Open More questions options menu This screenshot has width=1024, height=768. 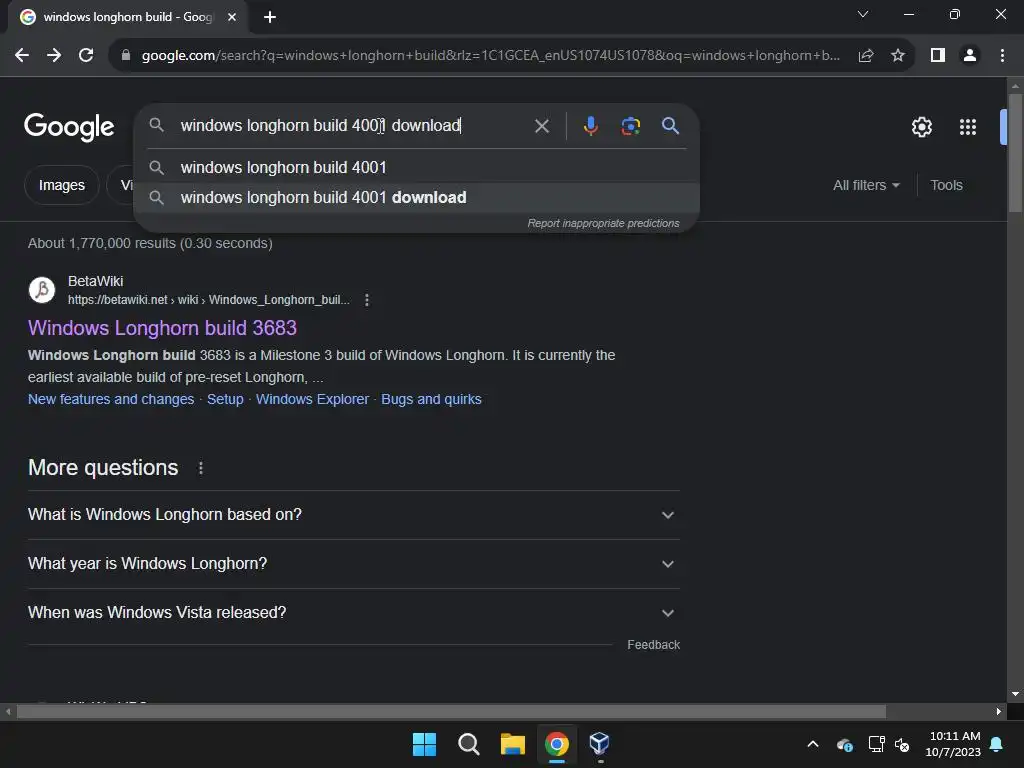201,468
